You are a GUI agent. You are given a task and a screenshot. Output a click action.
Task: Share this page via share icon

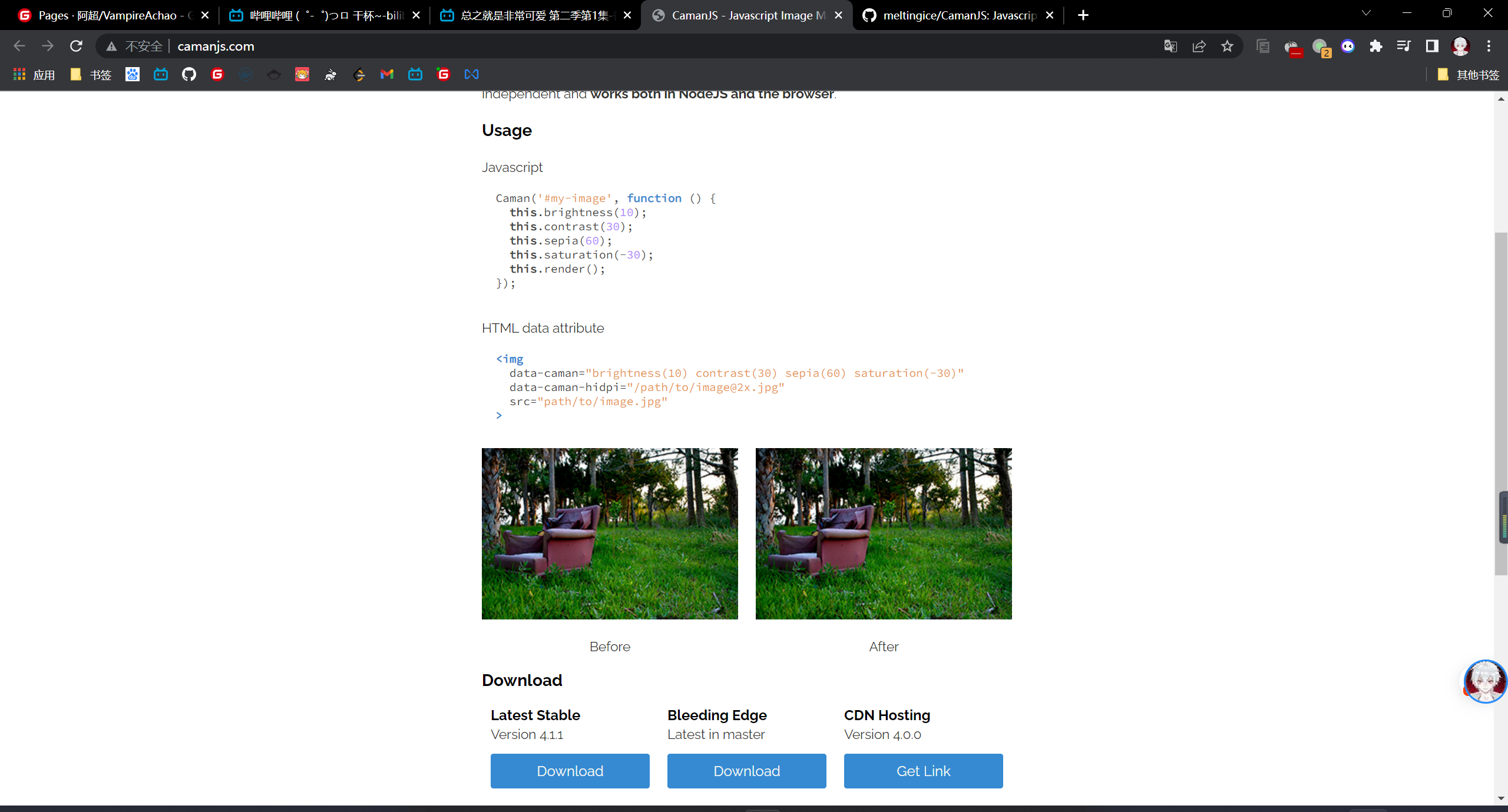pos(1199,46)
